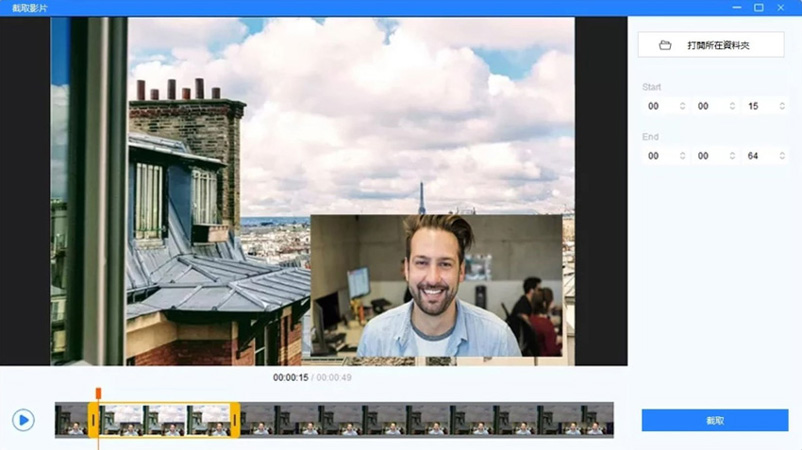
Task: Click the folder icon in open-folder button
Action: point(665,45)
